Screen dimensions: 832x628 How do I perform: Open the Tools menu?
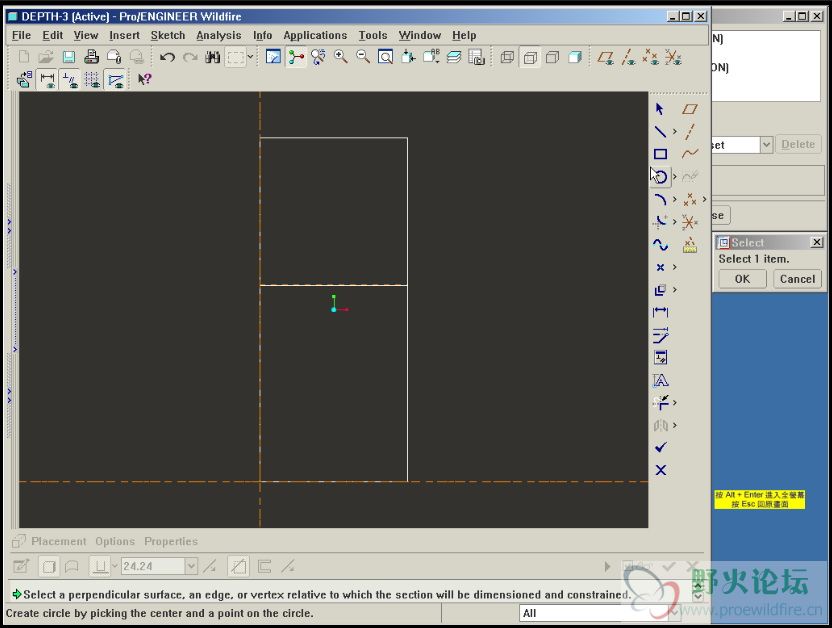tap(372, 36)
